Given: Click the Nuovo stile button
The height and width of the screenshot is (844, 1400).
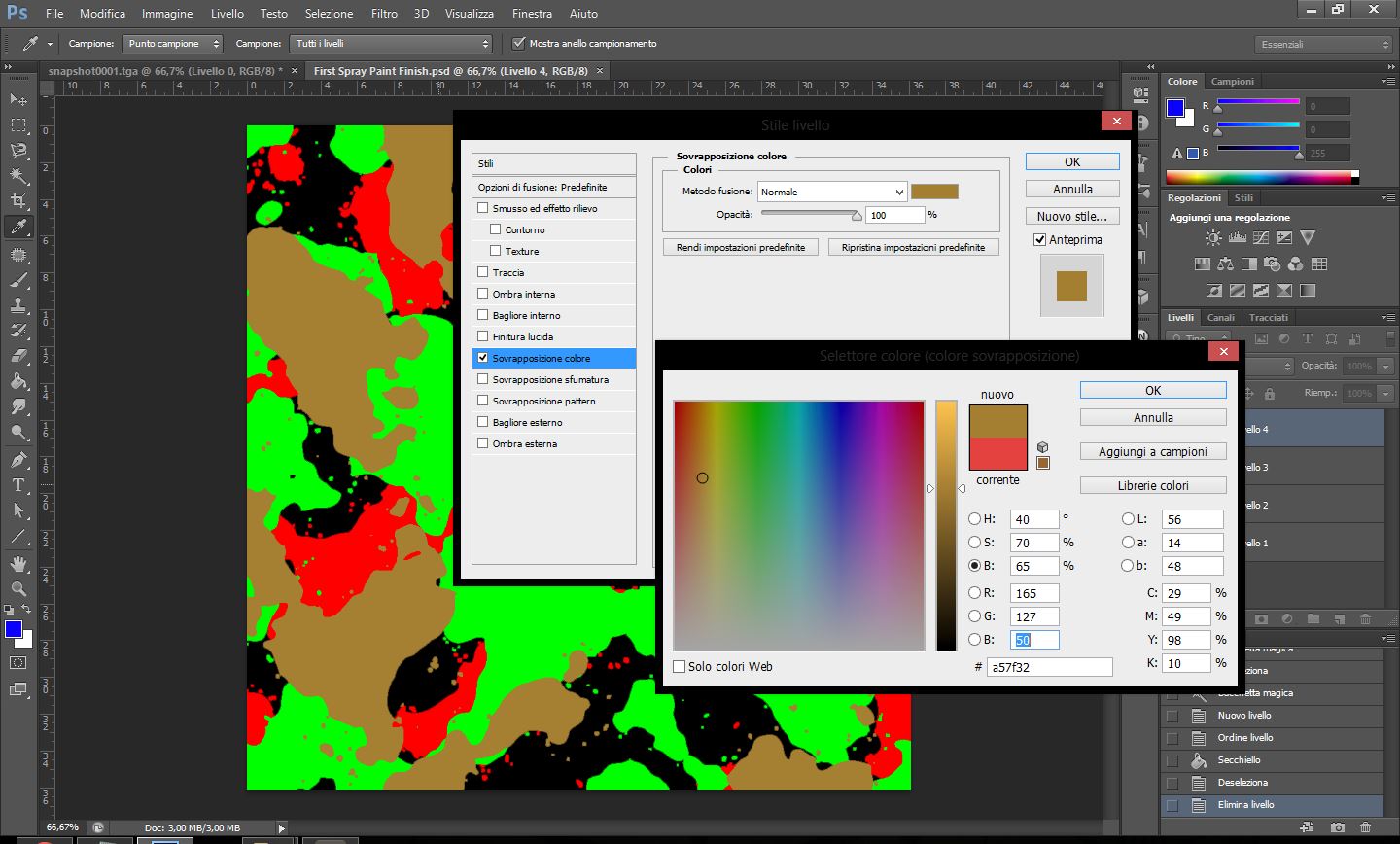Looking at the screenshot, I should [x=1071, y=216].
